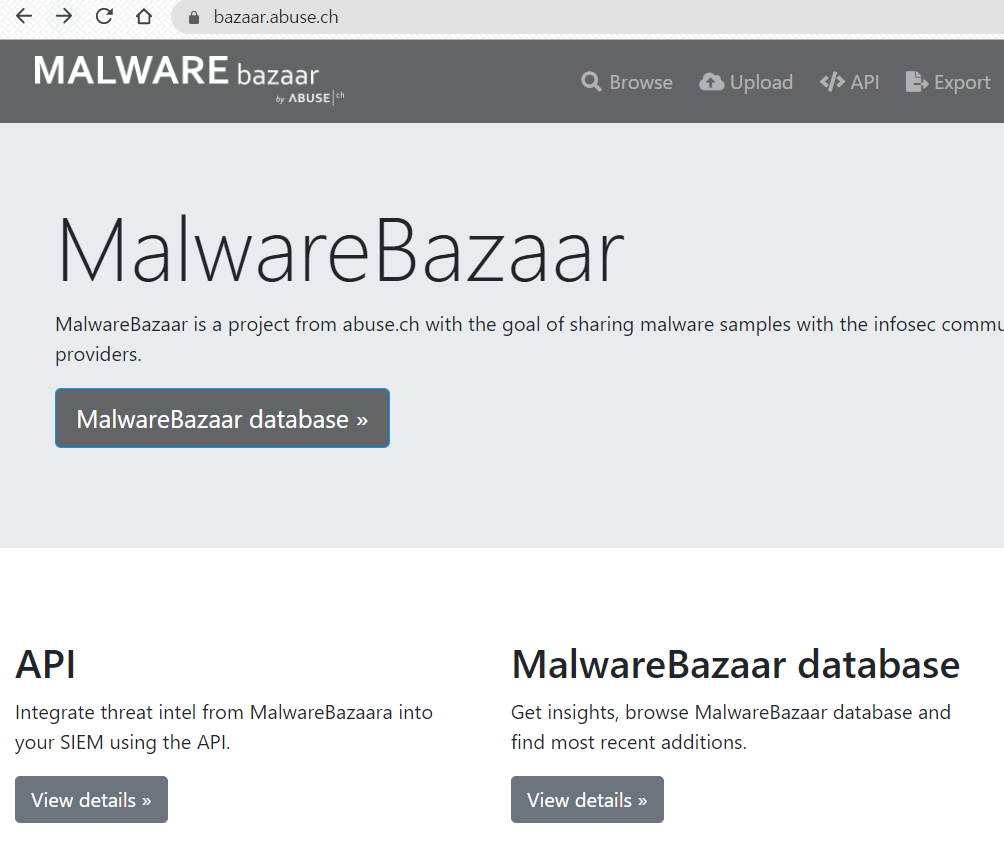Screen dimensions: 1004x841
Task: Click the padlock site security icon
Action: [194, 17]
